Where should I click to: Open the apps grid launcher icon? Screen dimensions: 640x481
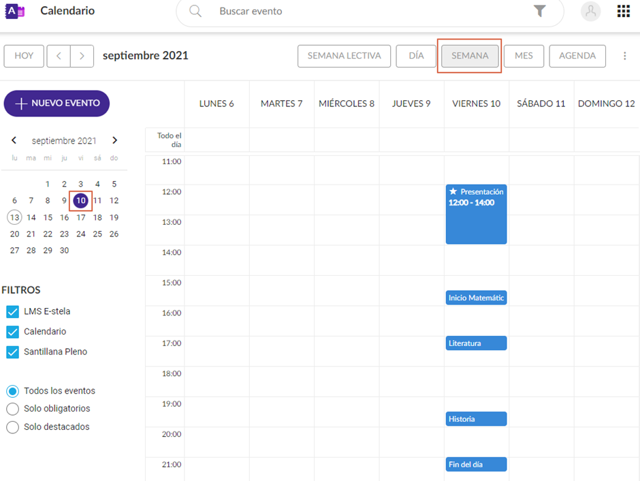[623, 11]
